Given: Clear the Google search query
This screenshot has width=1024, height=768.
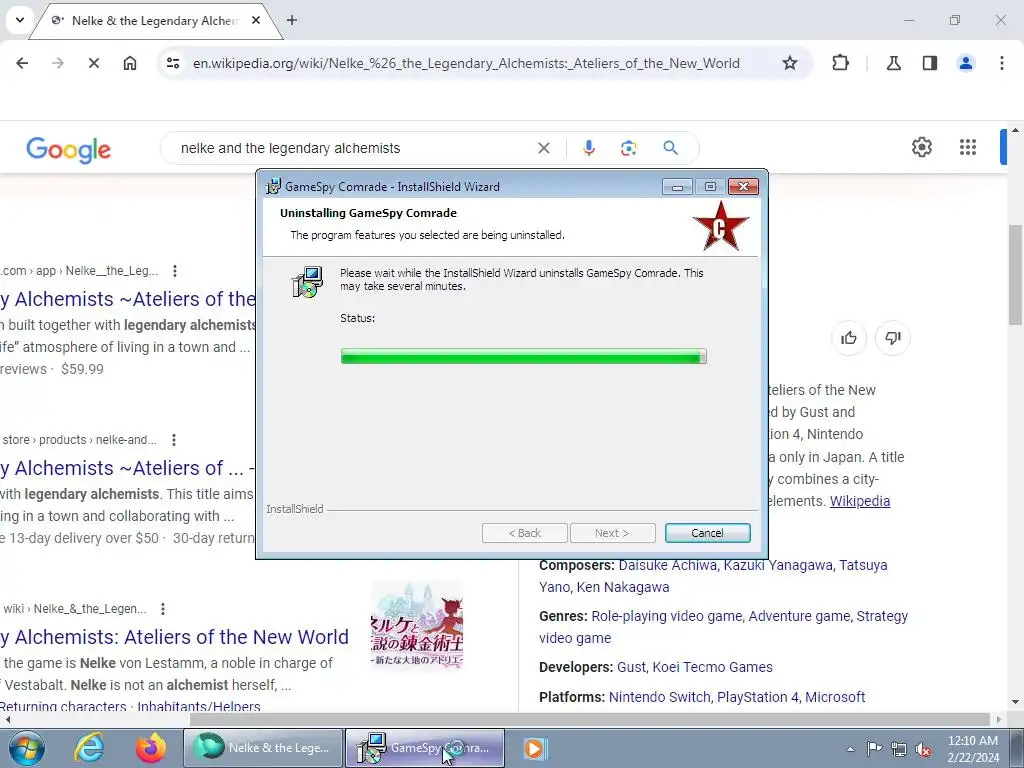Looking at the screenshot, I should tap(543, 148).
